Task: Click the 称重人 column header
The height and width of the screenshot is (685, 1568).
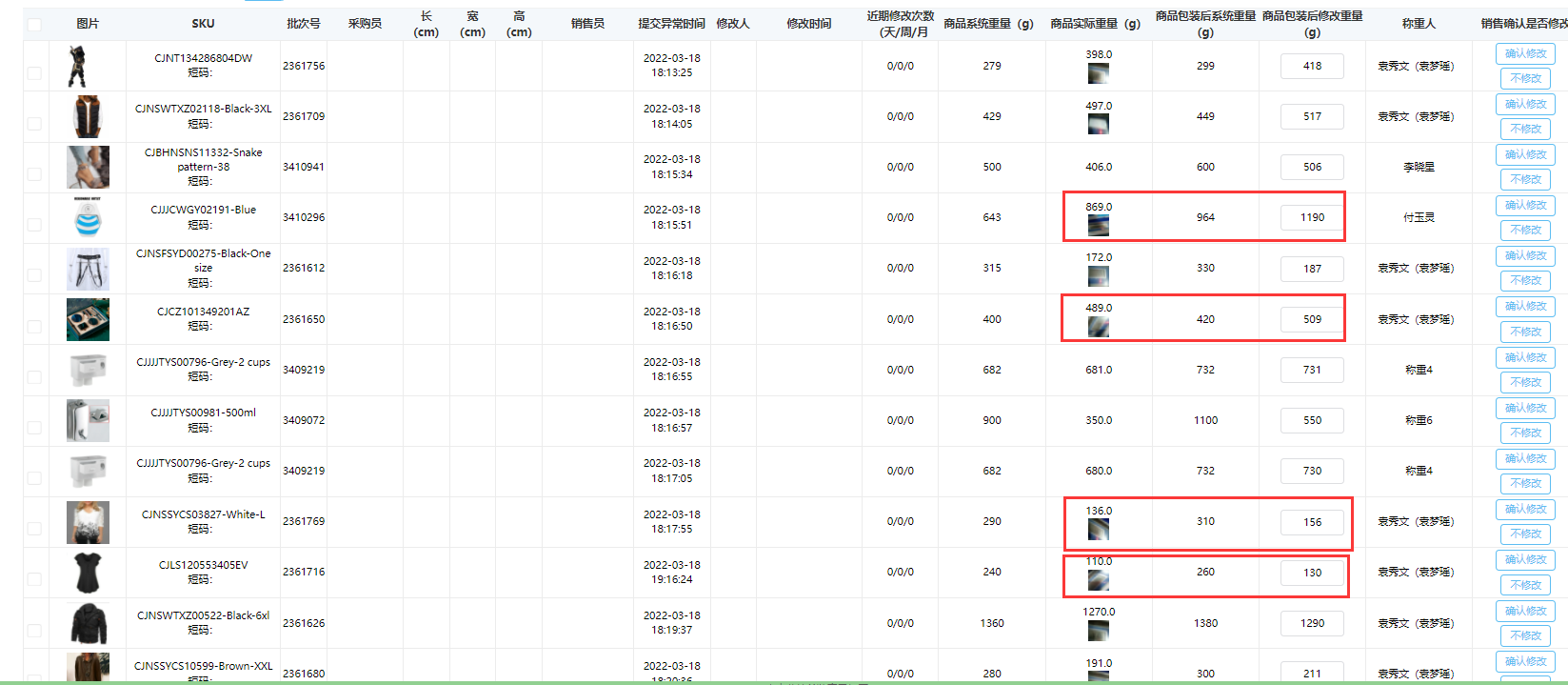Action: 1419,24
